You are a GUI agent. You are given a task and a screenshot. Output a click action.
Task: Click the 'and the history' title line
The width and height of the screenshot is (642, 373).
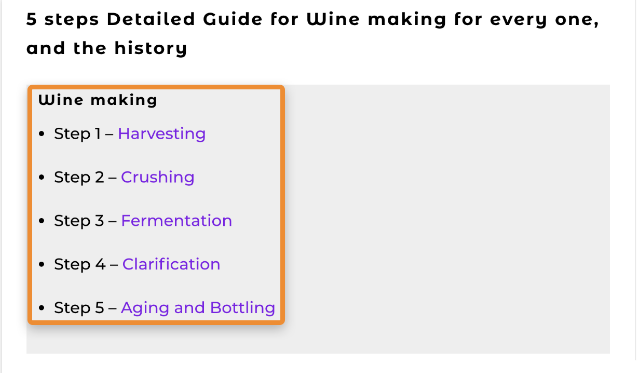pos(107,48)
